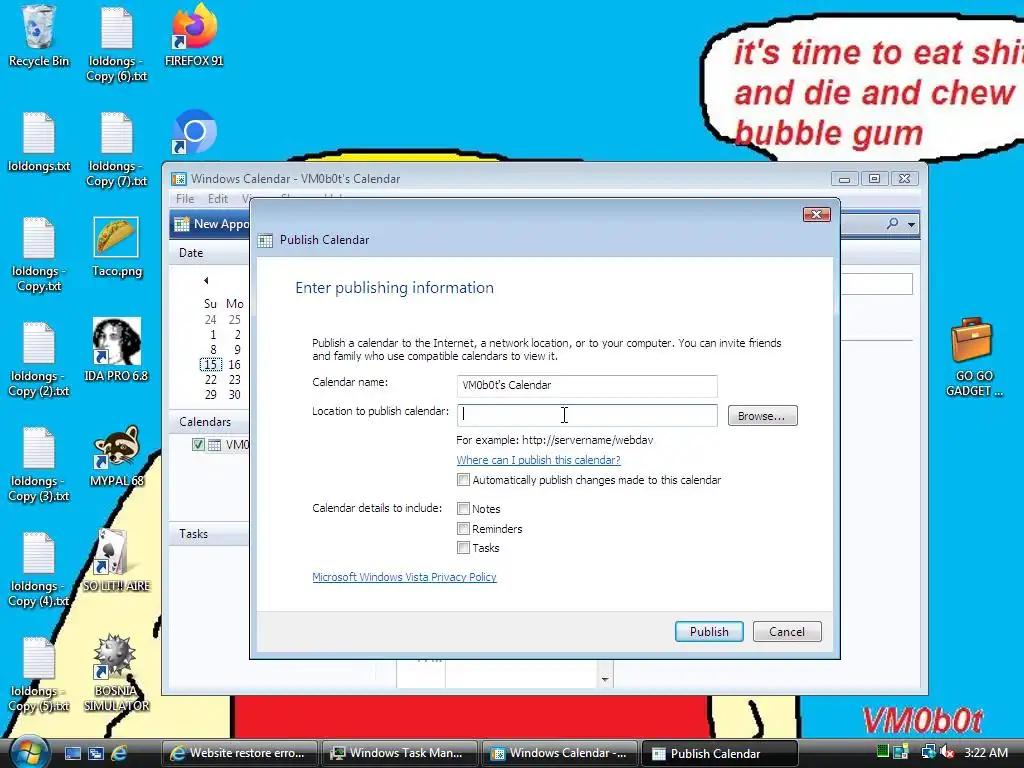Switch to Website restore error taskbar item
Image resolution: width=1024 pixels, height=768 pixels.
pyautogui.click(x=239, y=753)
